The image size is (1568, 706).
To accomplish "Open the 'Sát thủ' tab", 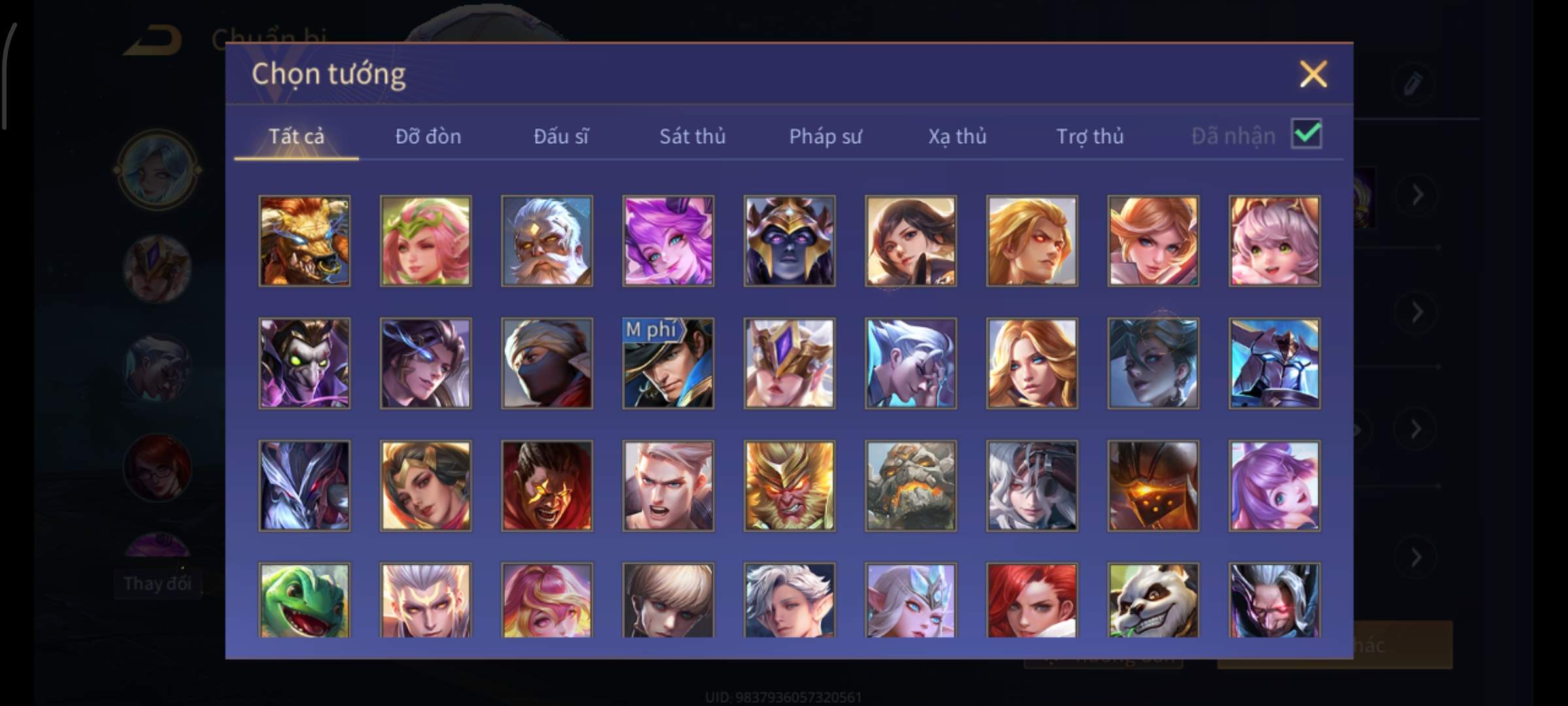I will 693,136.
